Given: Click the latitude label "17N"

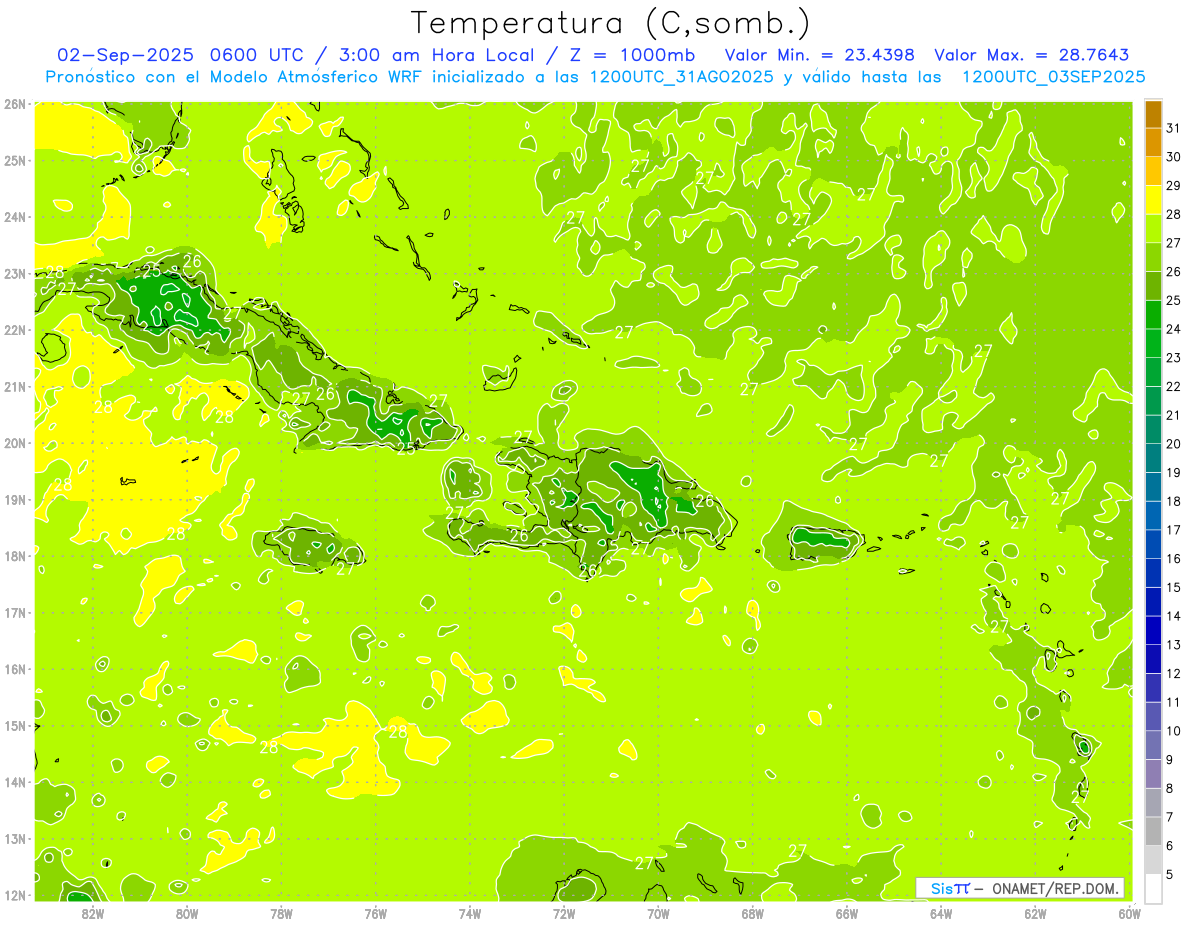Looking at the screenshot, I should click(x=14, y=612).
